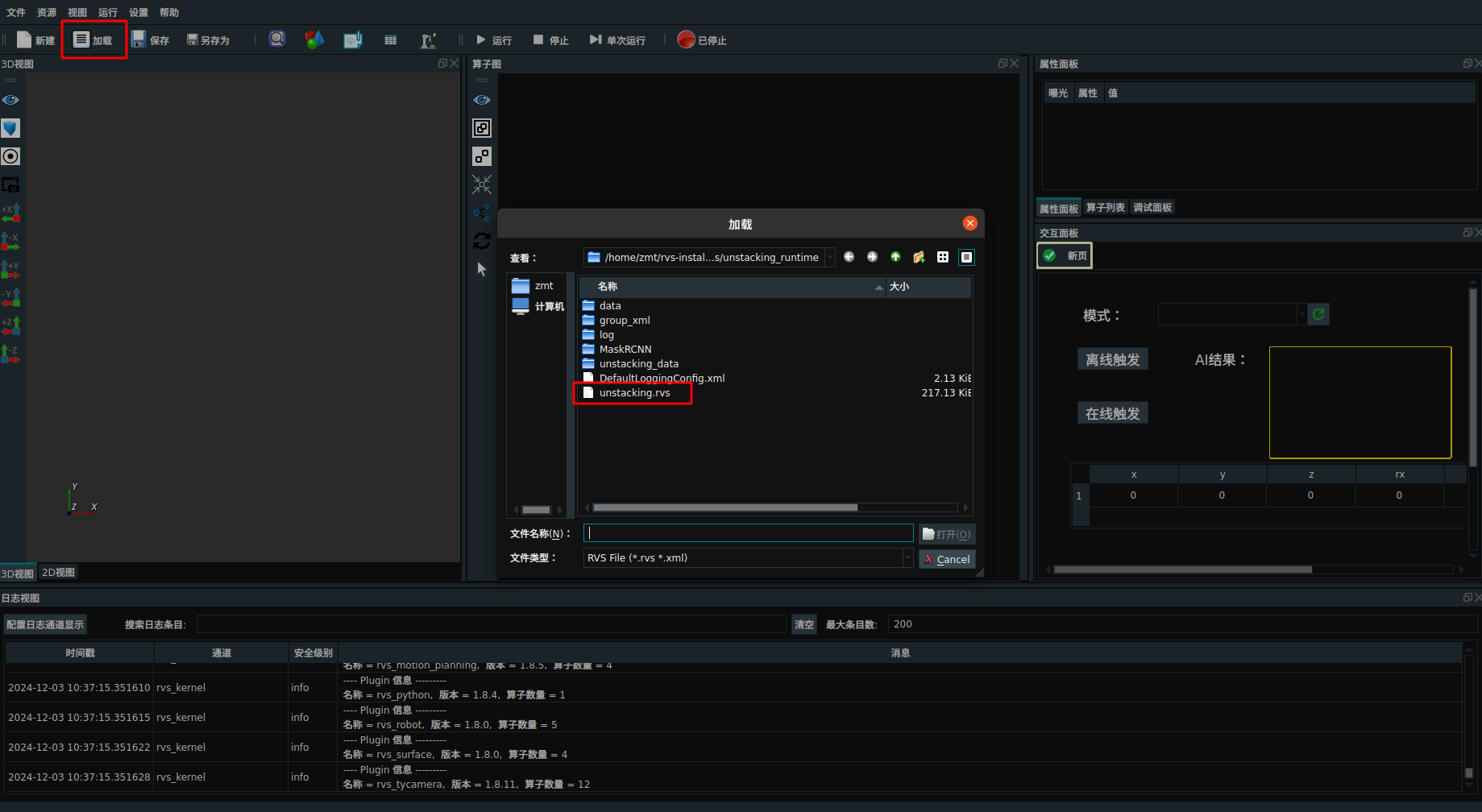This screenshot has height=812, width=1482.
Task: Select the DefaultLoggingConfig.xml file
Action: 662,379
